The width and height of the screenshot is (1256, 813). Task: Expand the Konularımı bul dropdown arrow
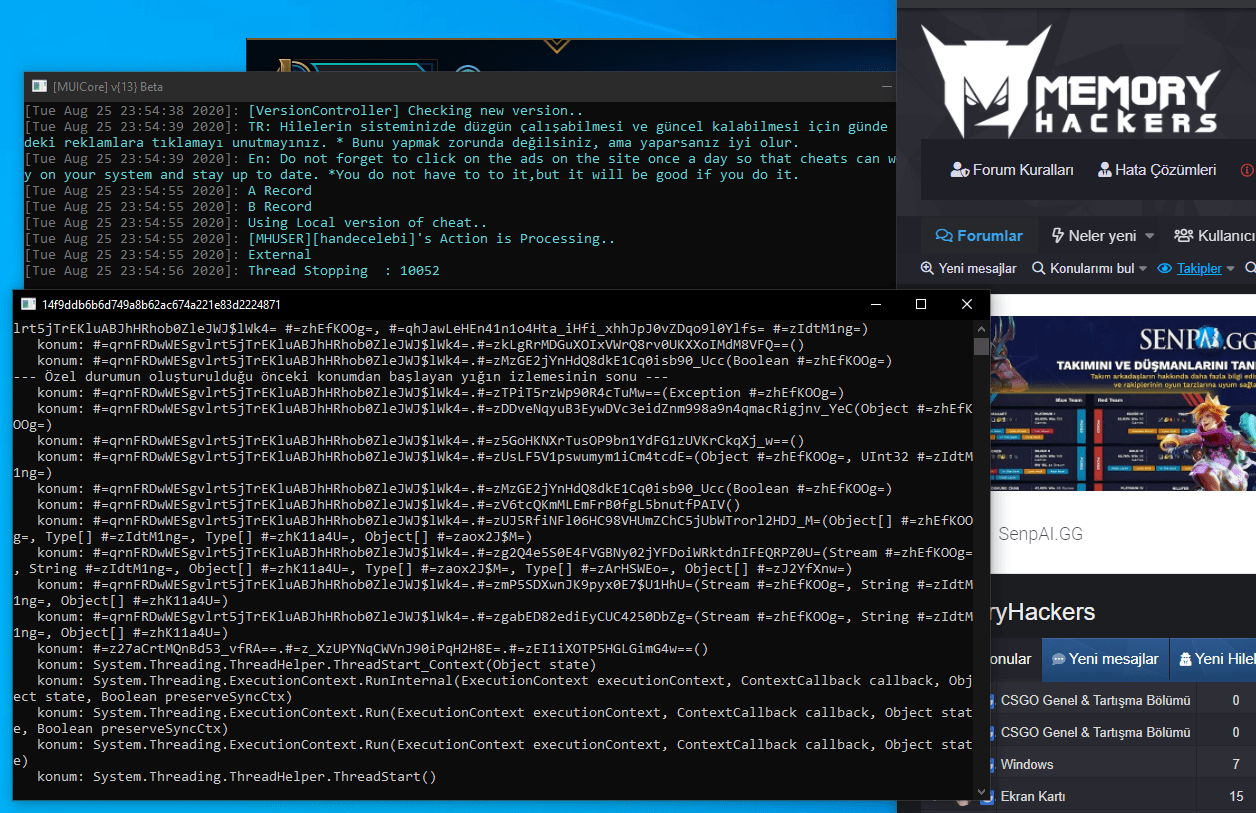tap(1145, 268)
